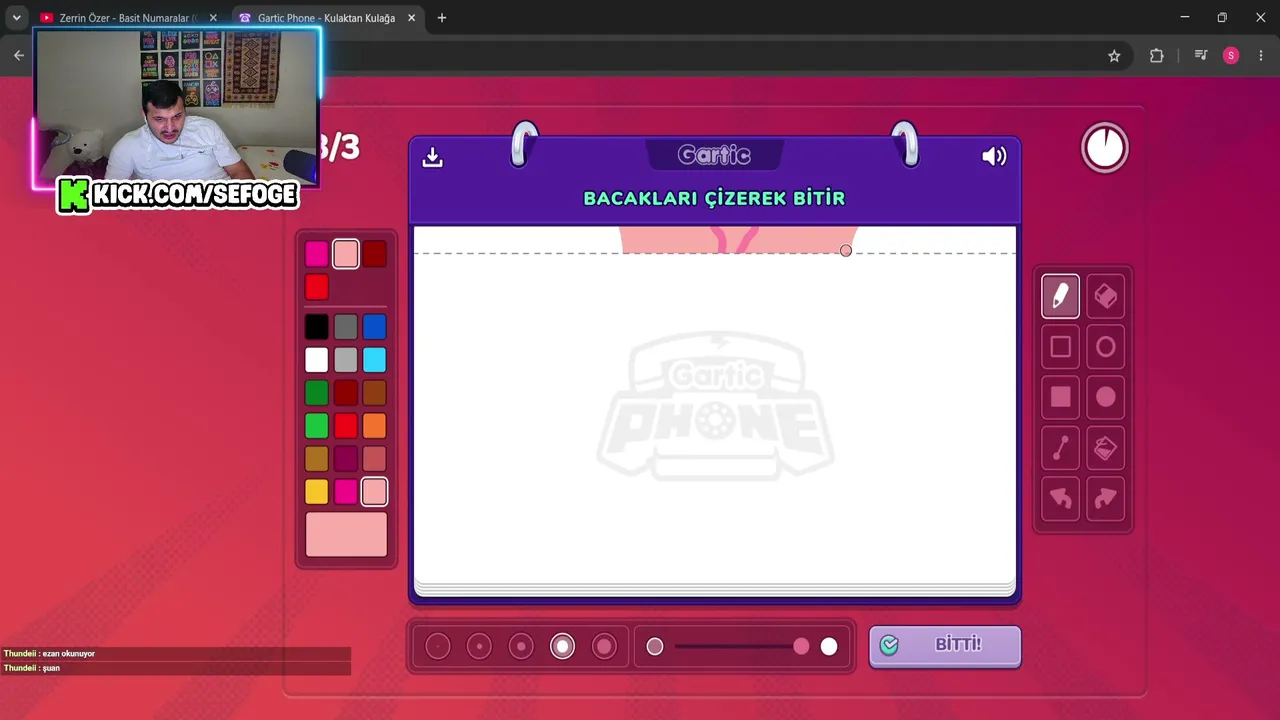Viewport: 1280px width, 720px height.
Task: Click the Gartic logo in the header
Action: point(714,155)
